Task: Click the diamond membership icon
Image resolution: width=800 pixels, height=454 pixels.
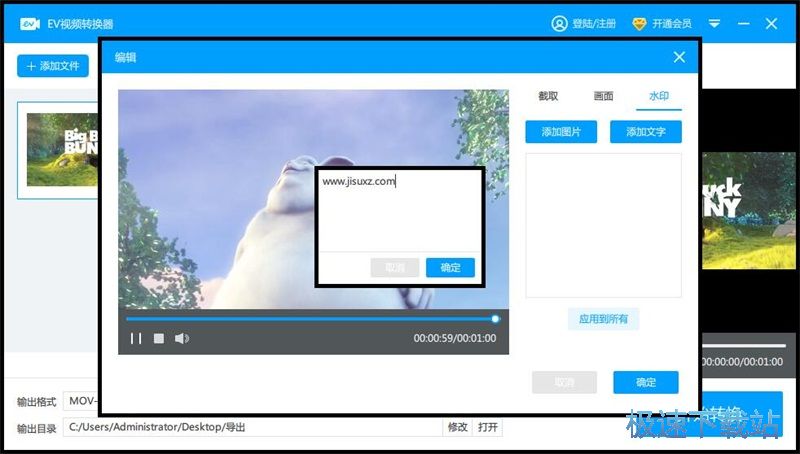Action: tap(639, 23)
